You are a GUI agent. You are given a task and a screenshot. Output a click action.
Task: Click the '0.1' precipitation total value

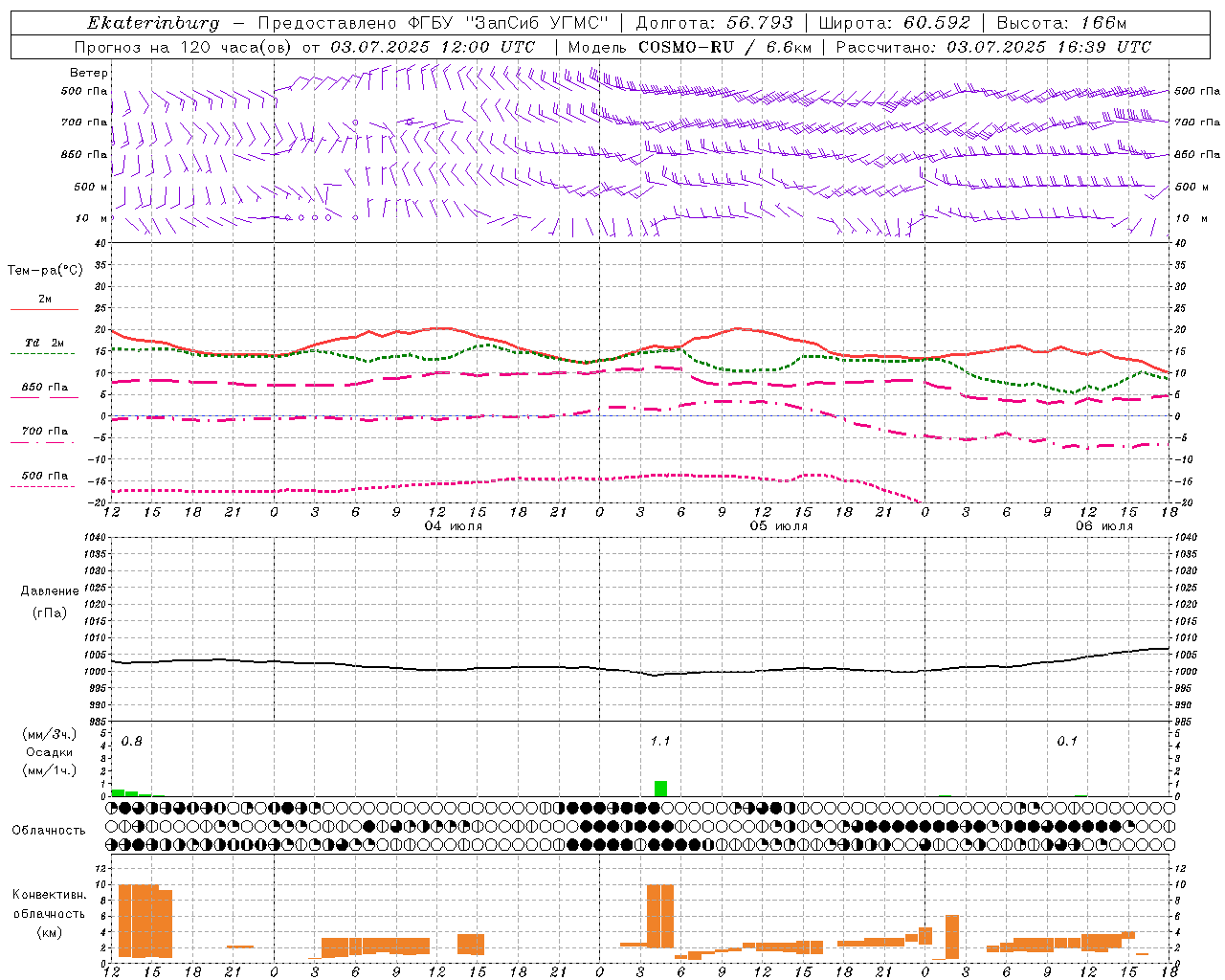pos(1067,742)
